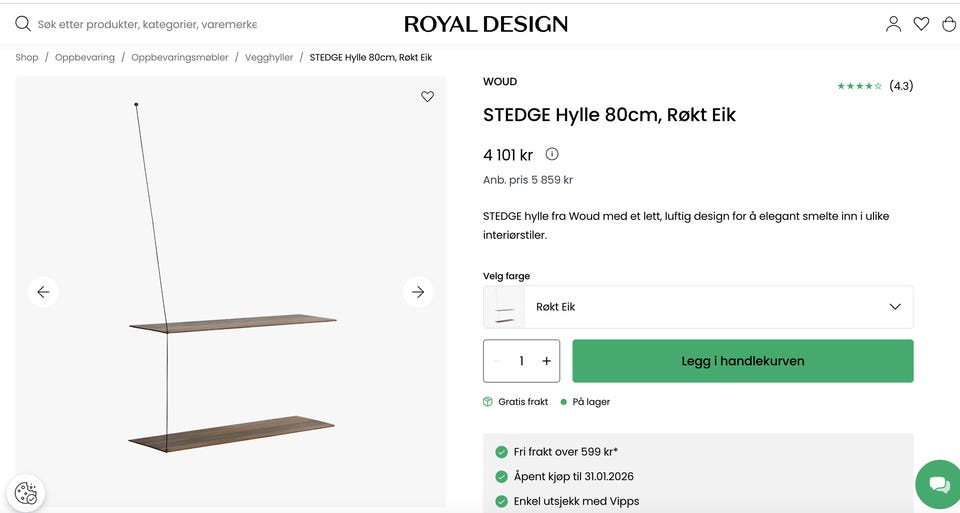Show previous product image
960x513 pixels.
click(x=43, y=292)
